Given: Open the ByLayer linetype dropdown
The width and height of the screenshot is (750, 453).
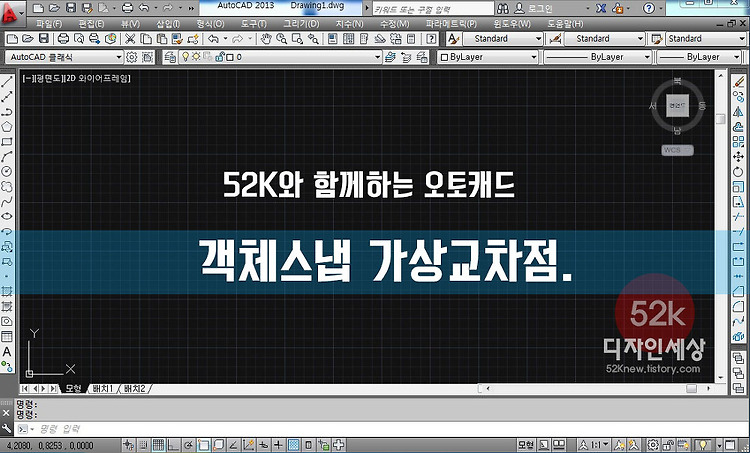Looking at the screenshot, I should click(597, 57).
